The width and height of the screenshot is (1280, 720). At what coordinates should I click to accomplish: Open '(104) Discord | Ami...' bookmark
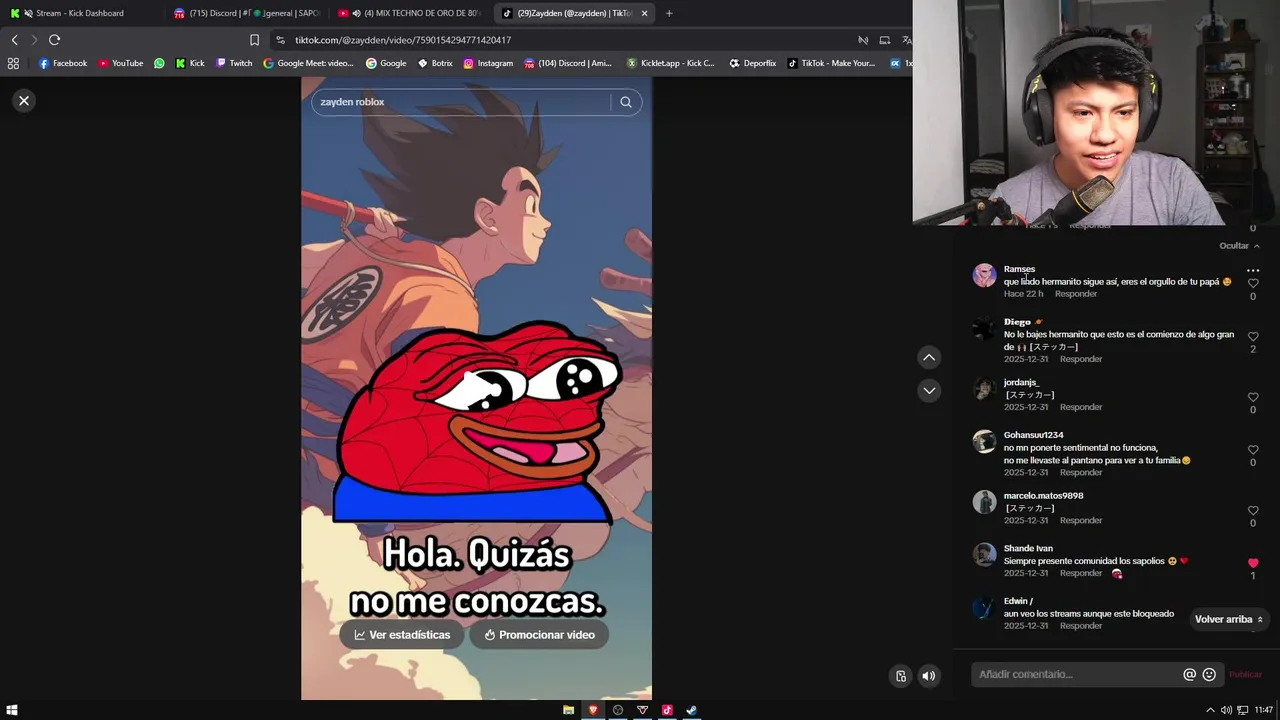pos(567,63)
